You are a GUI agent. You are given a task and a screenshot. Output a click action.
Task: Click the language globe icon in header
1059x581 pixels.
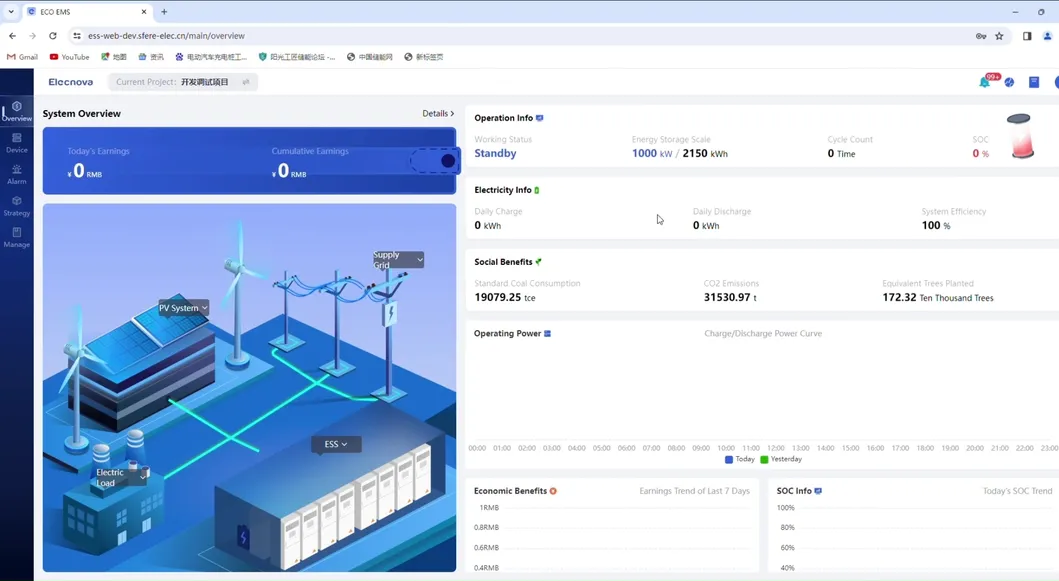1008,82
